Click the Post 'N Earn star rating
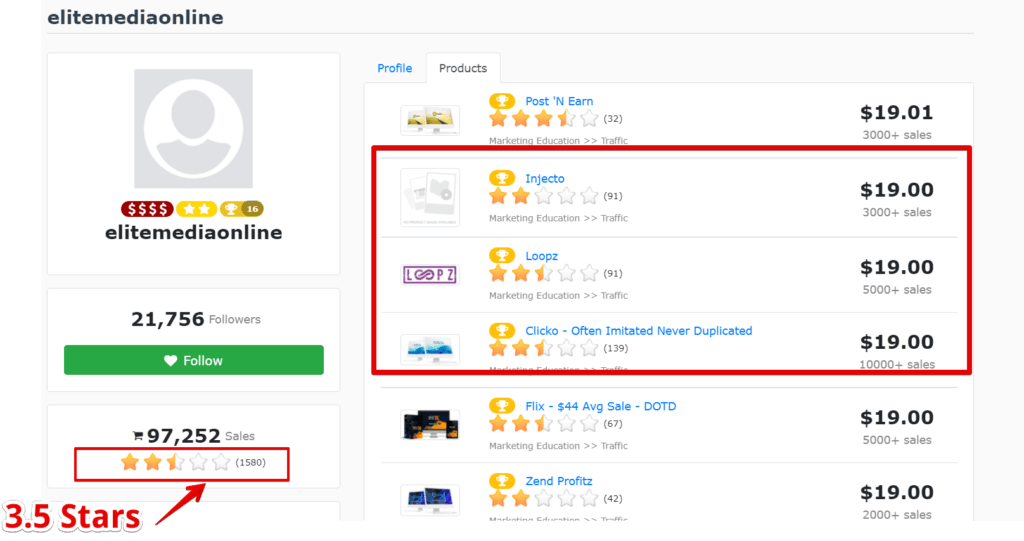1024x541 pixels. 543,118
